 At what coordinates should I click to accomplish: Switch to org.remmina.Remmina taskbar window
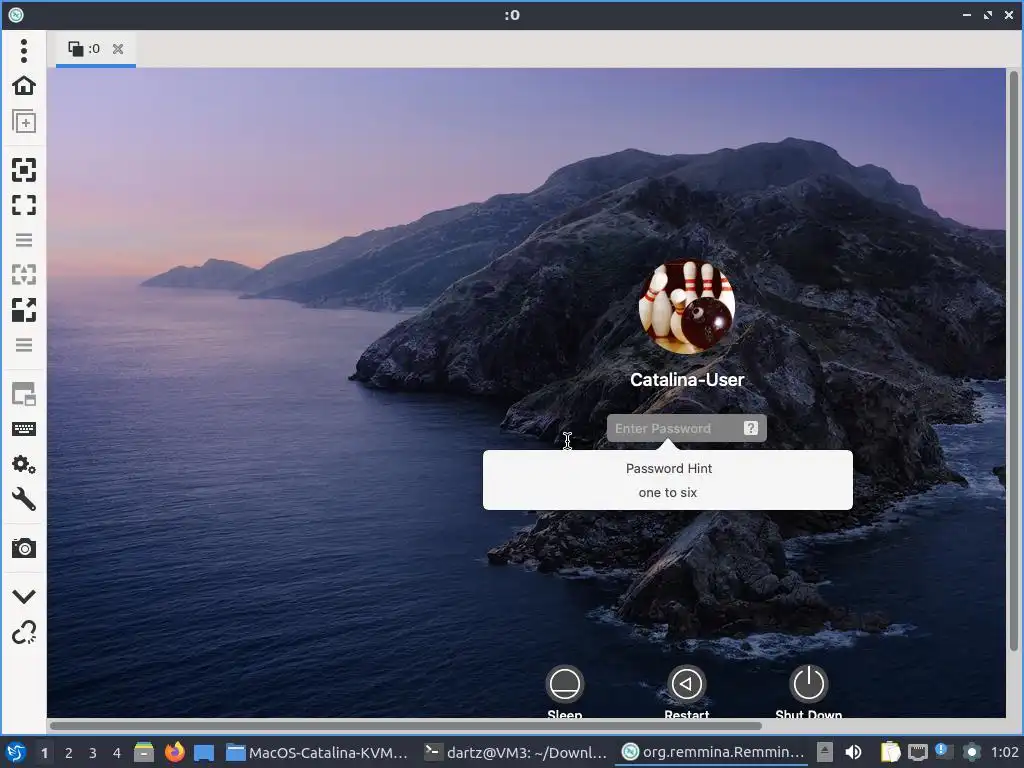coord(713,752)
